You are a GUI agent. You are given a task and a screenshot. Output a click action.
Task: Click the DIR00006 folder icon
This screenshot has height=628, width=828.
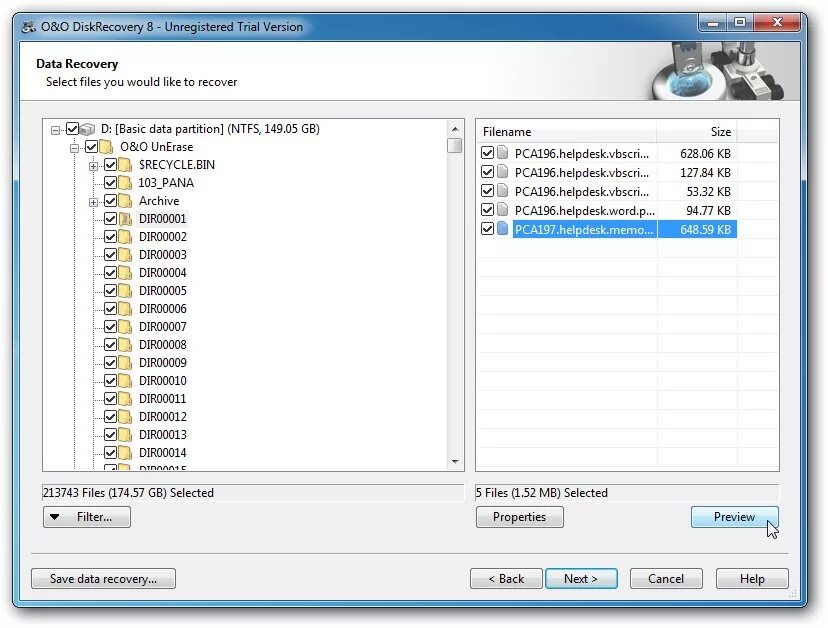point(125,308)
